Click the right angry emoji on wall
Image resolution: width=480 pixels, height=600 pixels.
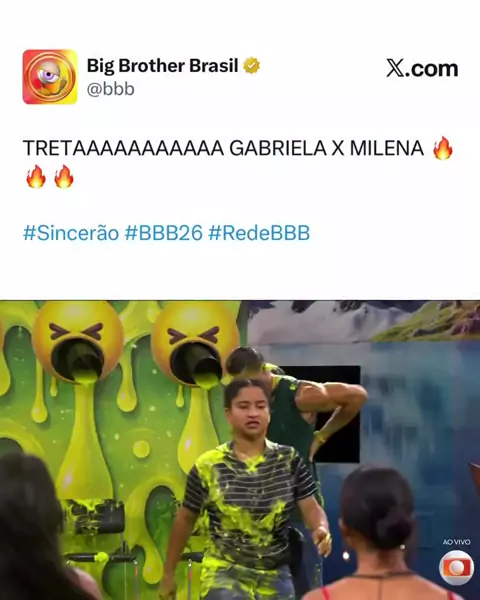[x=194, y=342]
